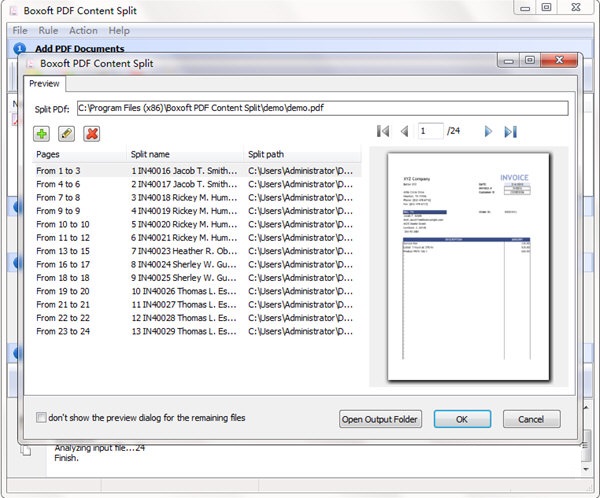Screen dimensions: 600x498
Task: Select the row From 23 to 24
Action: 197,331
